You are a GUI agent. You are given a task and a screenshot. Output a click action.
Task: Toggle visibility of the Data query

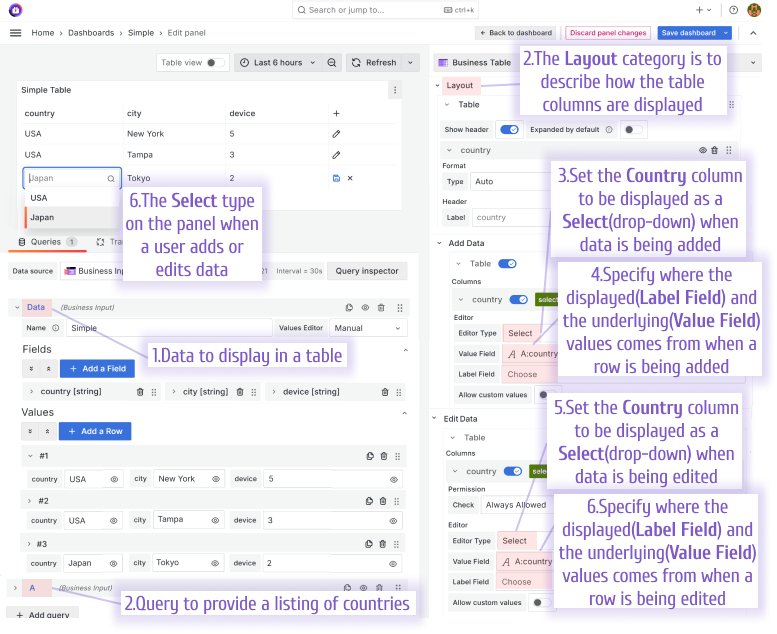(x=365, y=307)
